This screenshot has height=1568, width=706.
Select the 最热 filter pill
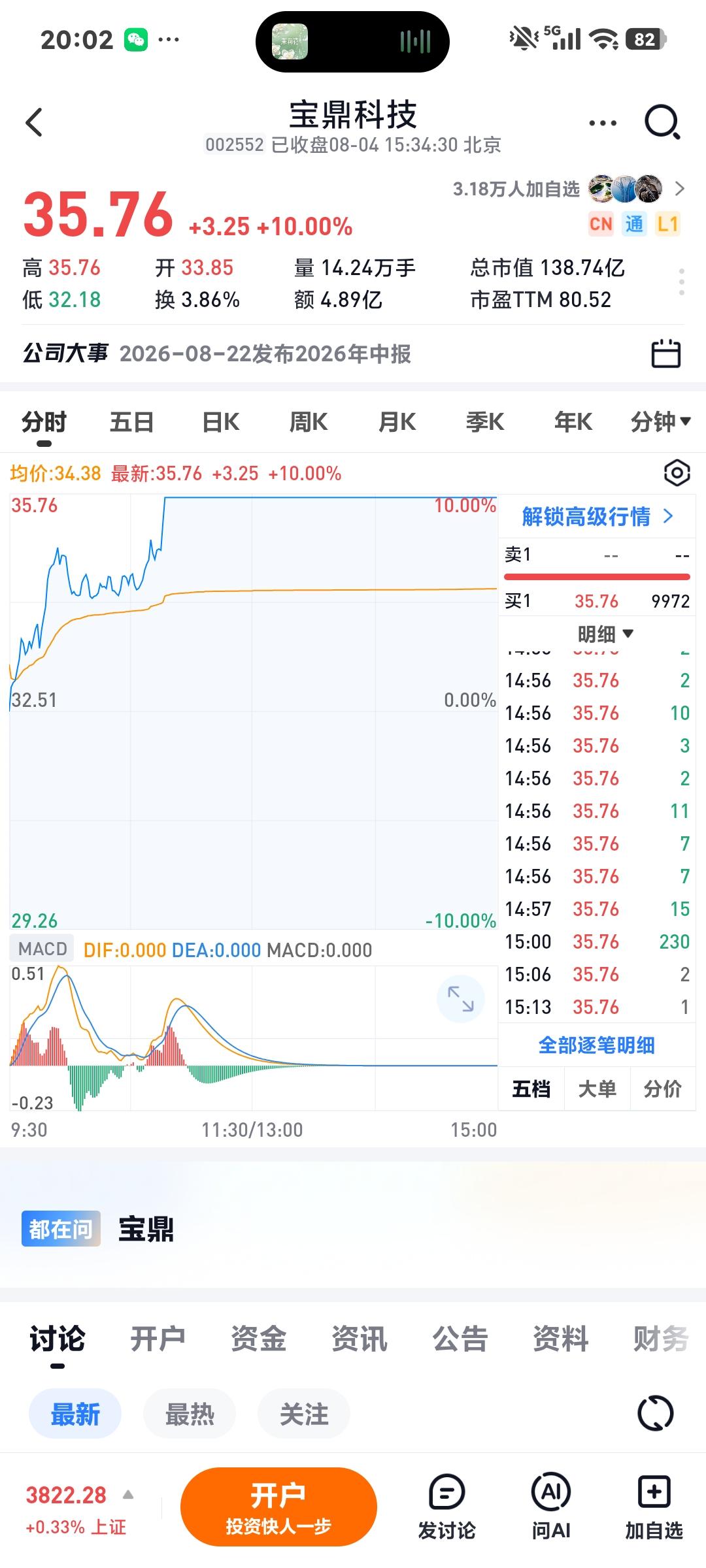(190, 1414)
